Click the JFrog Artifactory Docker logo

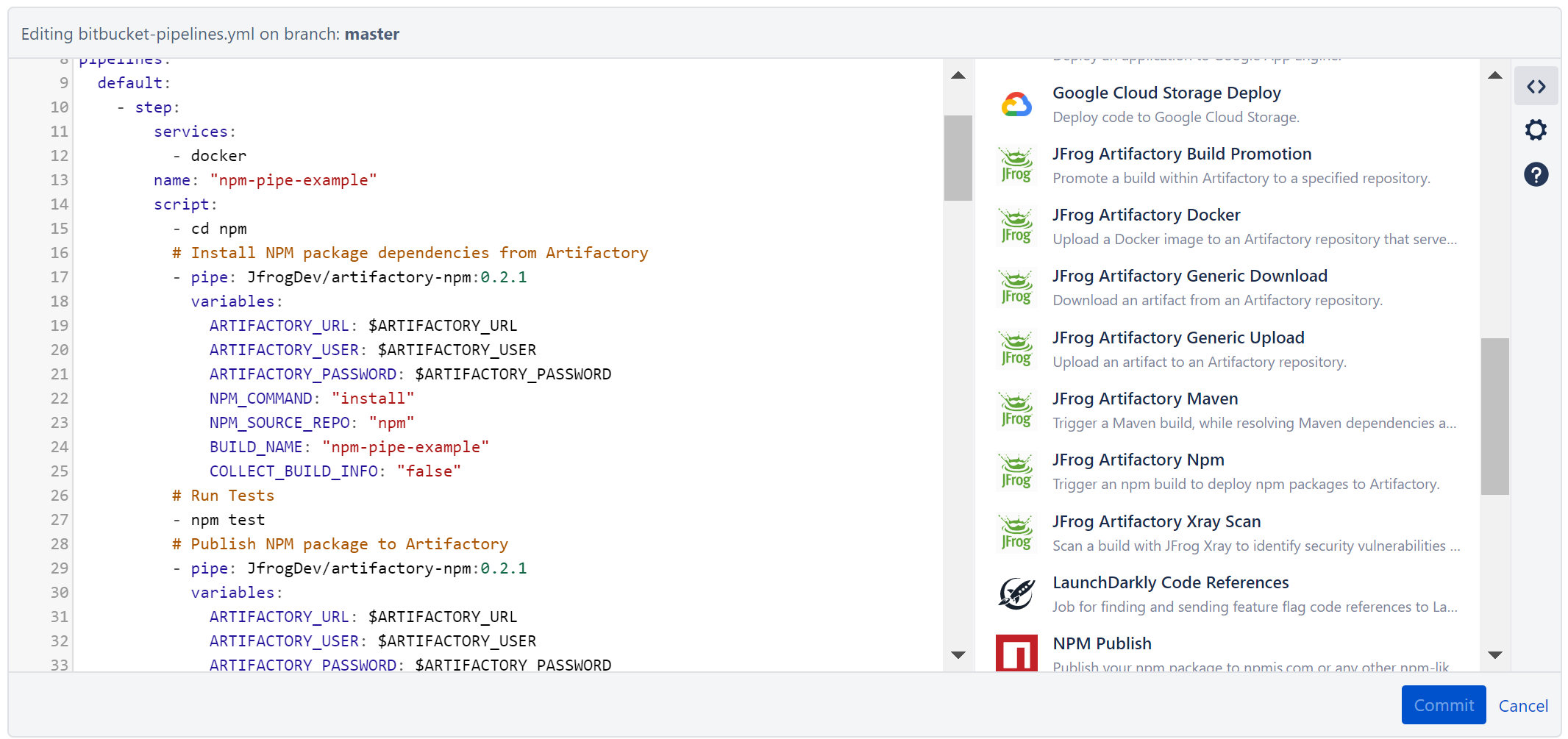pos(1016,226)
